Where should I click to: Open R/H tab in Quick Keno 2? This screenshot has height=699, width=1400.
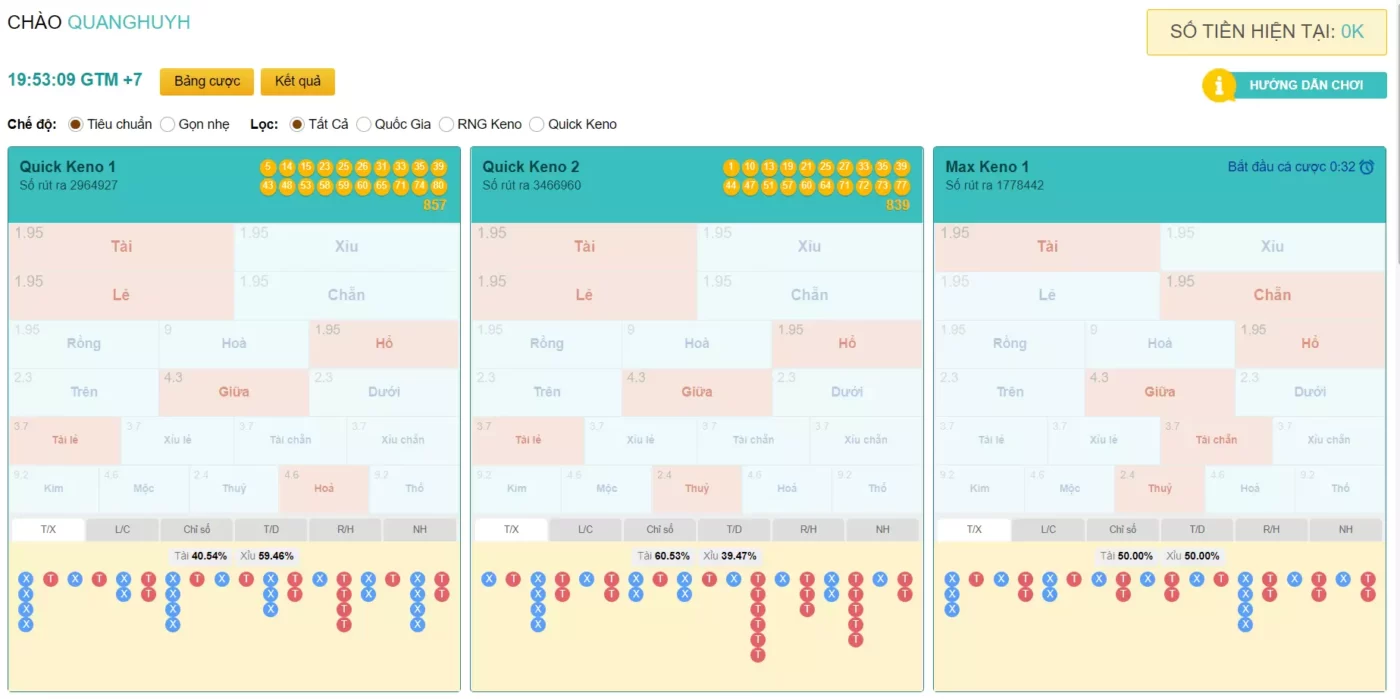[x=808, y=529]
